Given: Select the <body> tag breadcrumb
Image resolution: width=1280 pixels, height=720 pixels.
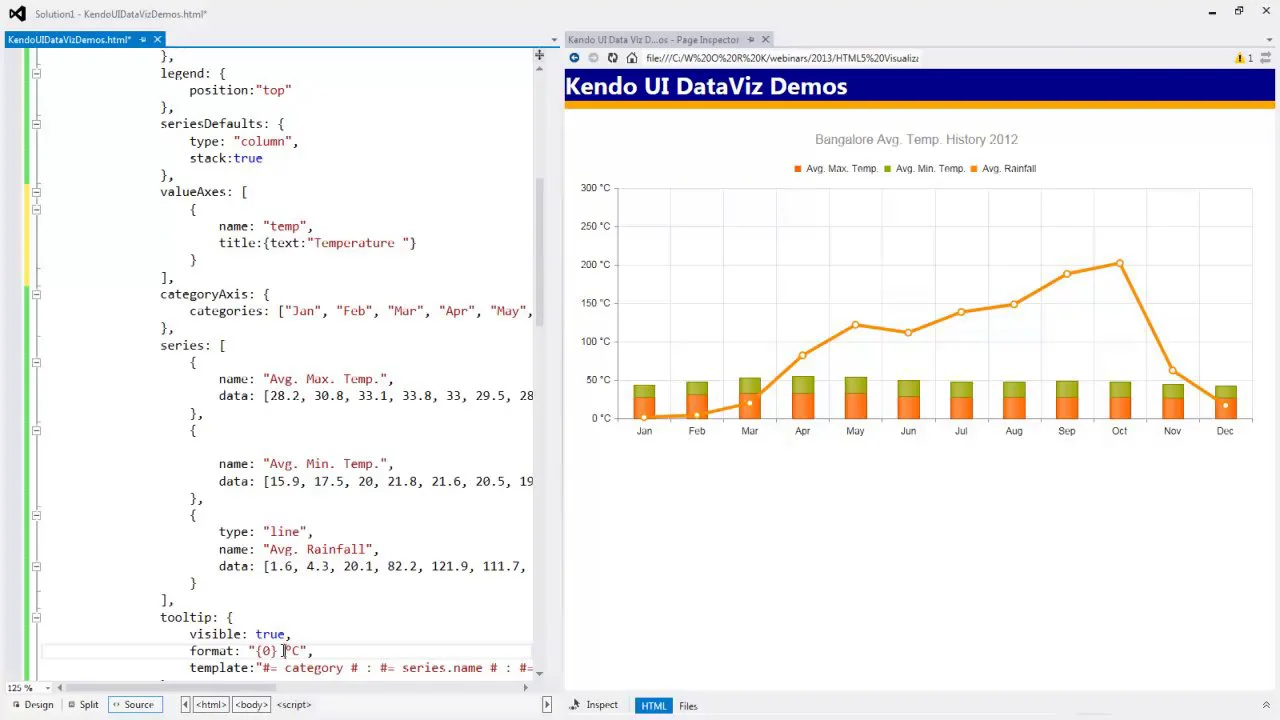Looking at the screenshot, I should tap(252, 705).
